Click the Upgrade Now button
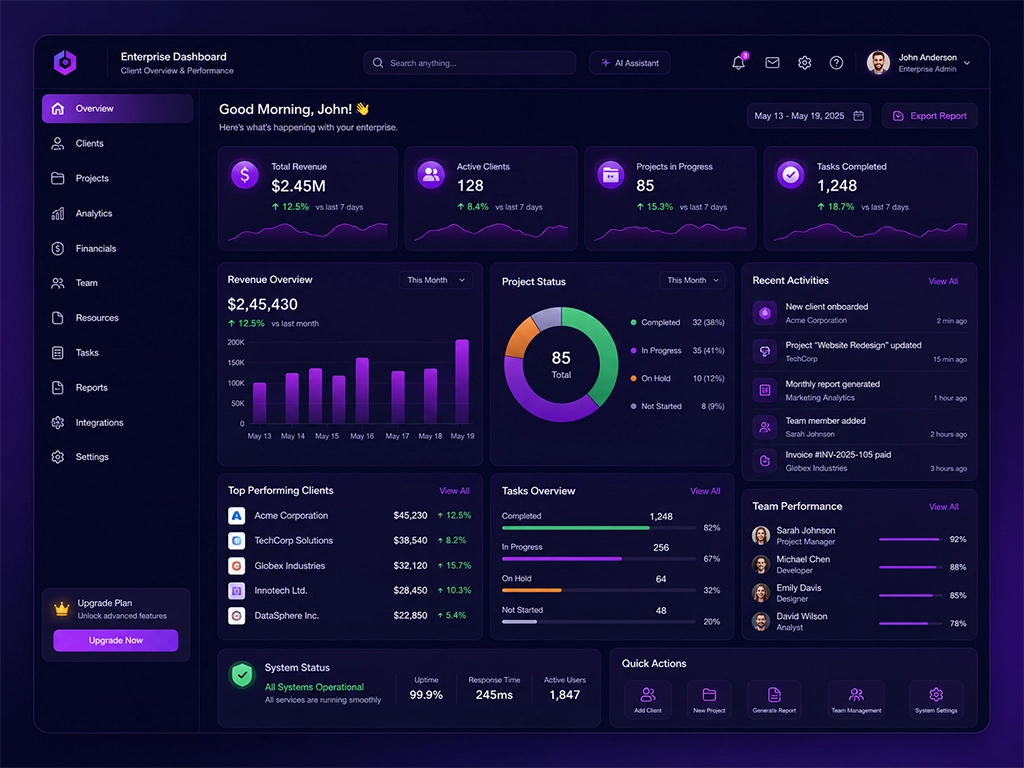 pyautogui.click(x=116, y=641)
